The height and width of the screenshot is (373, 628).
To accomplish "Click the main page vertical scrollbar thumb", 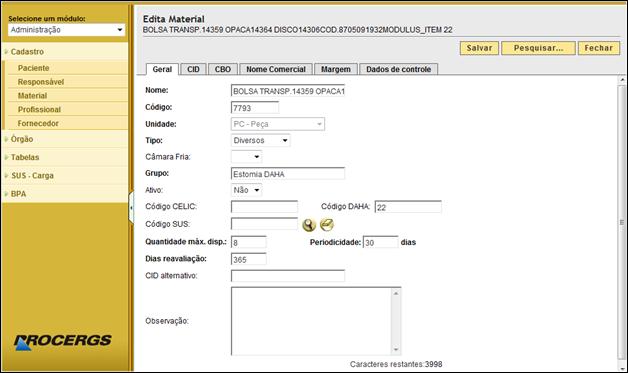I will point(622,222).
